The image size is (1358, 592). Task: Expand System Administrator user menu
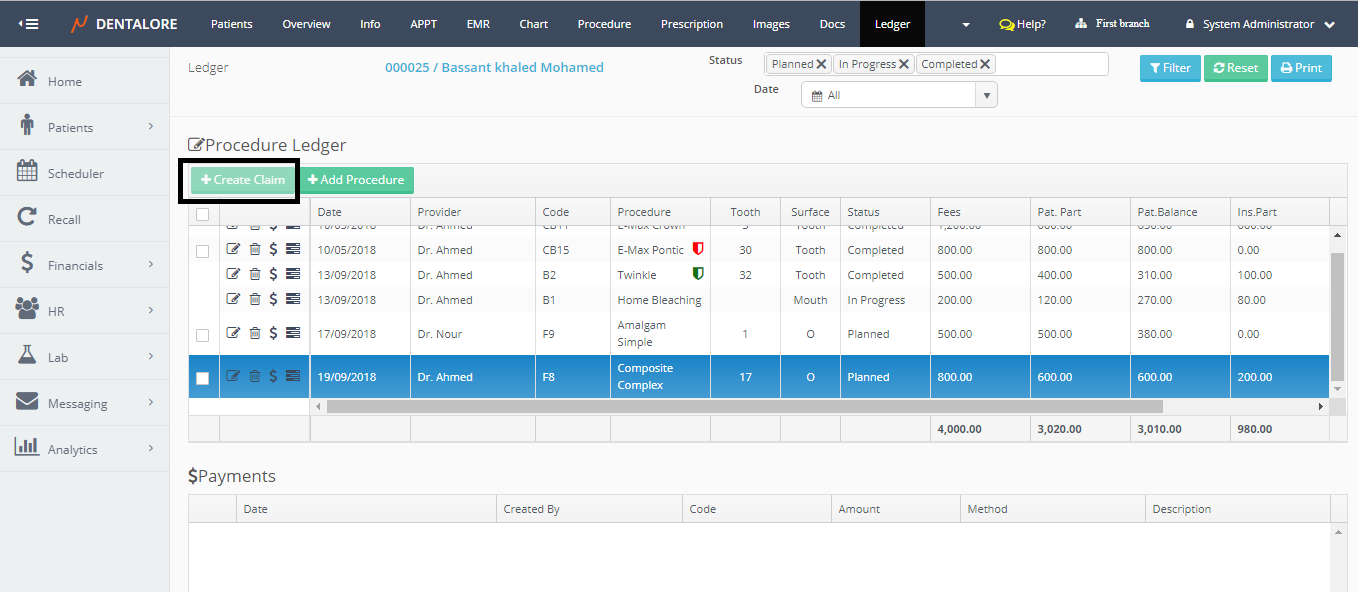(x=1328, y=24)
